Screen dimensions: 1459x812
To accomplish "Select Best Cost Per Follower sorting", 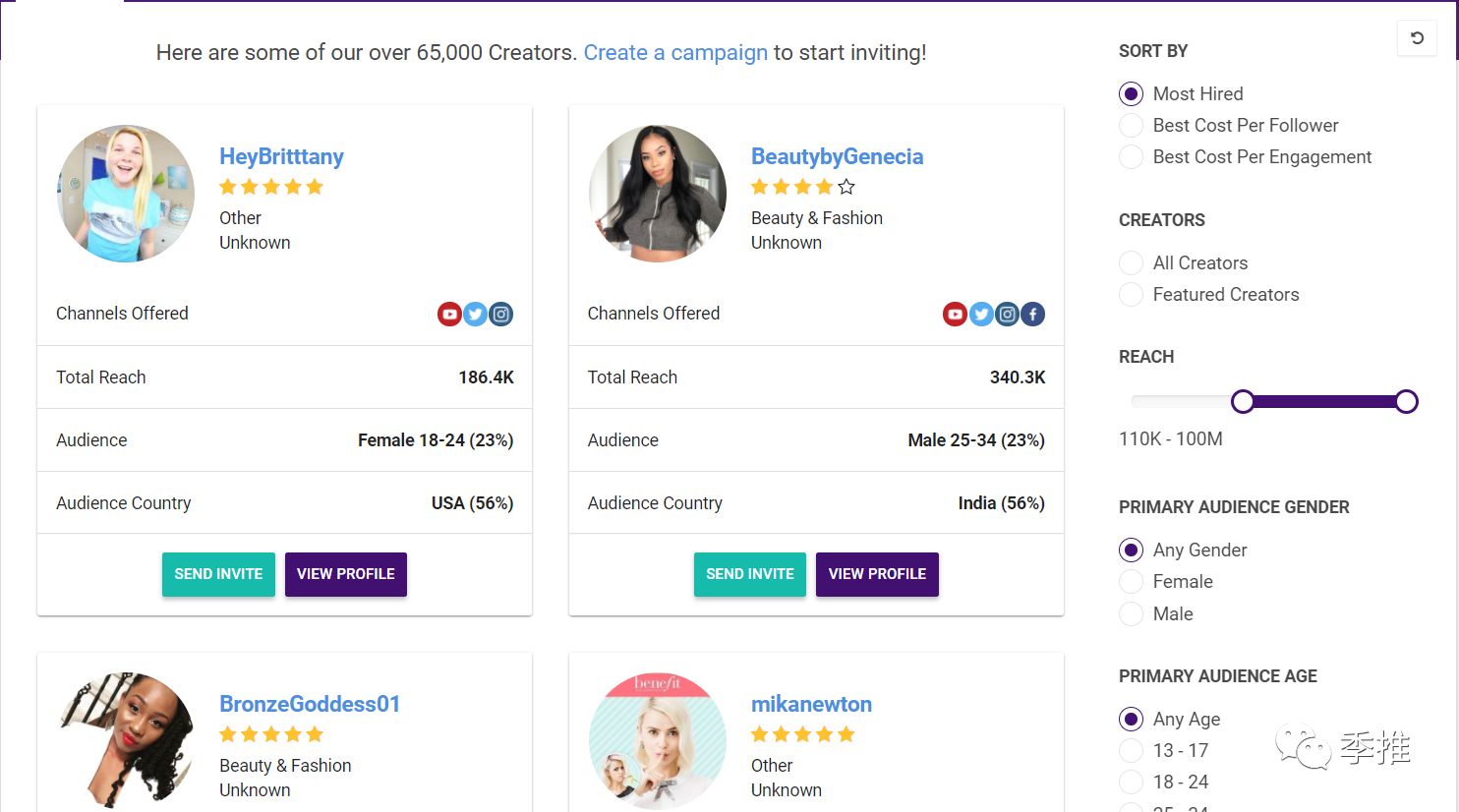I will 1132,126.
